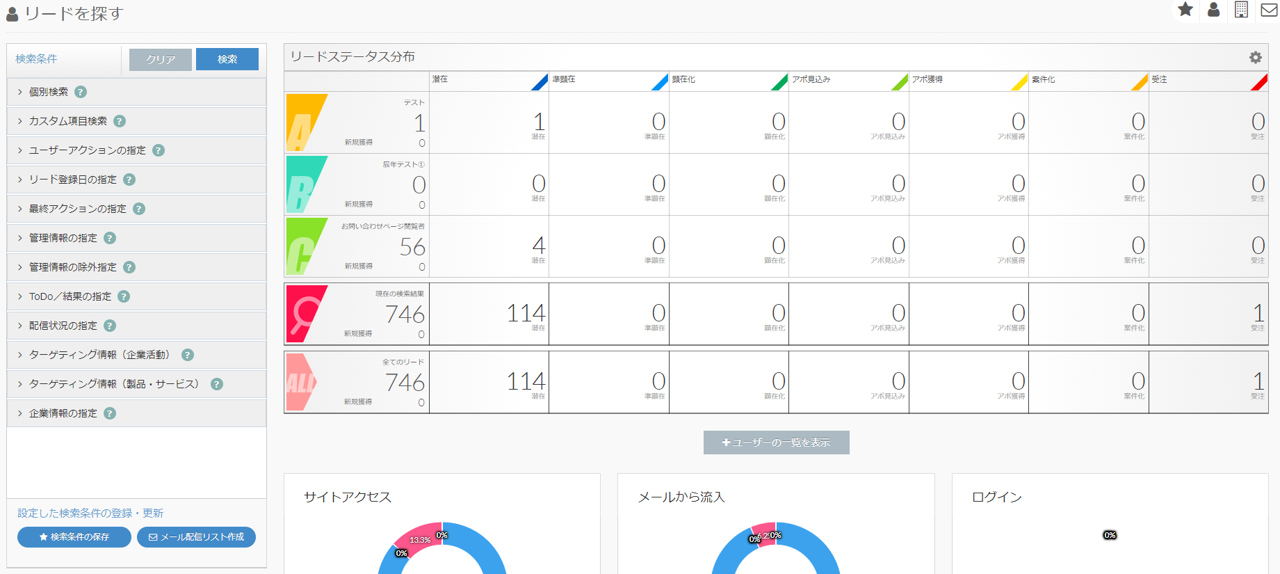Screen dimensions: 1280x574
Task: Click 検索条件の保存 button
Action: [74, 537]
